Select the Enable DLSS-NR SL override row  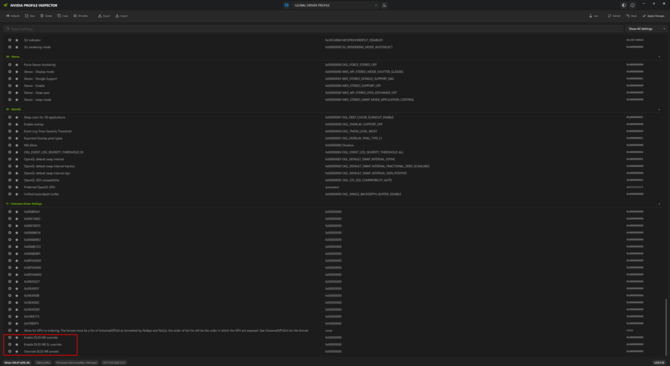[333, 344]
